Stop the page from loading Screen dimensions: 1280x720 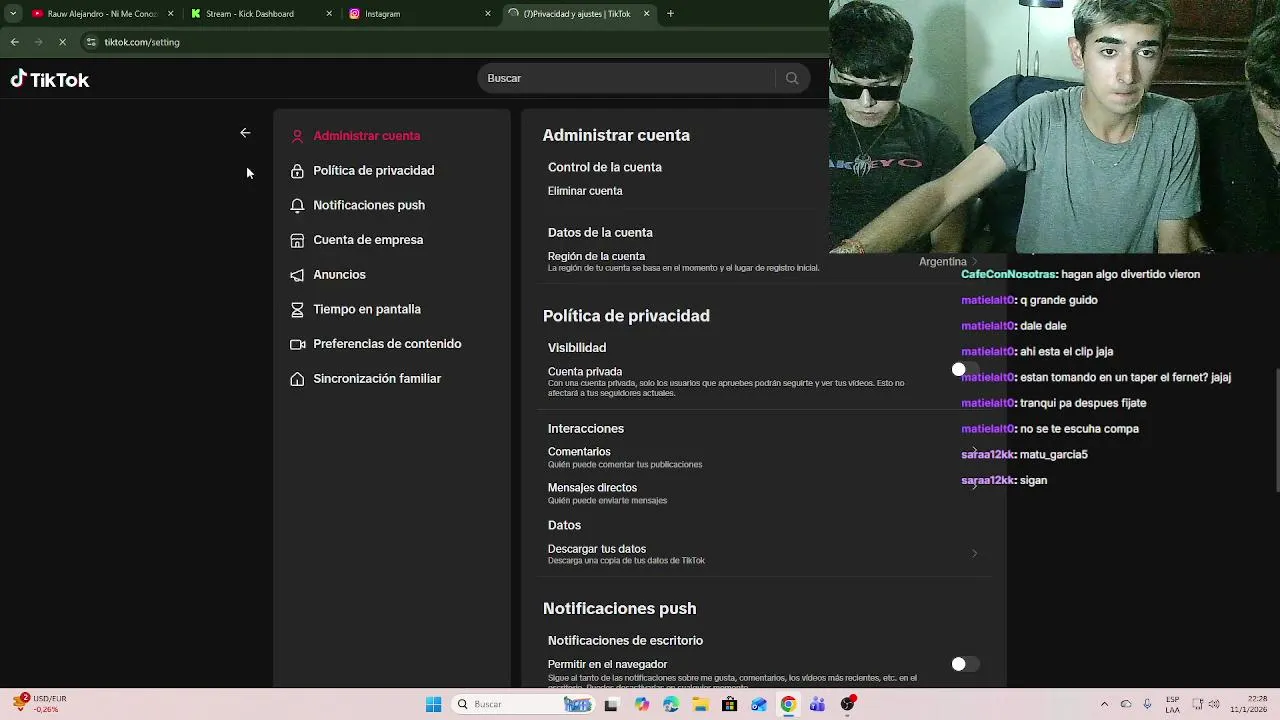[62, 42]
